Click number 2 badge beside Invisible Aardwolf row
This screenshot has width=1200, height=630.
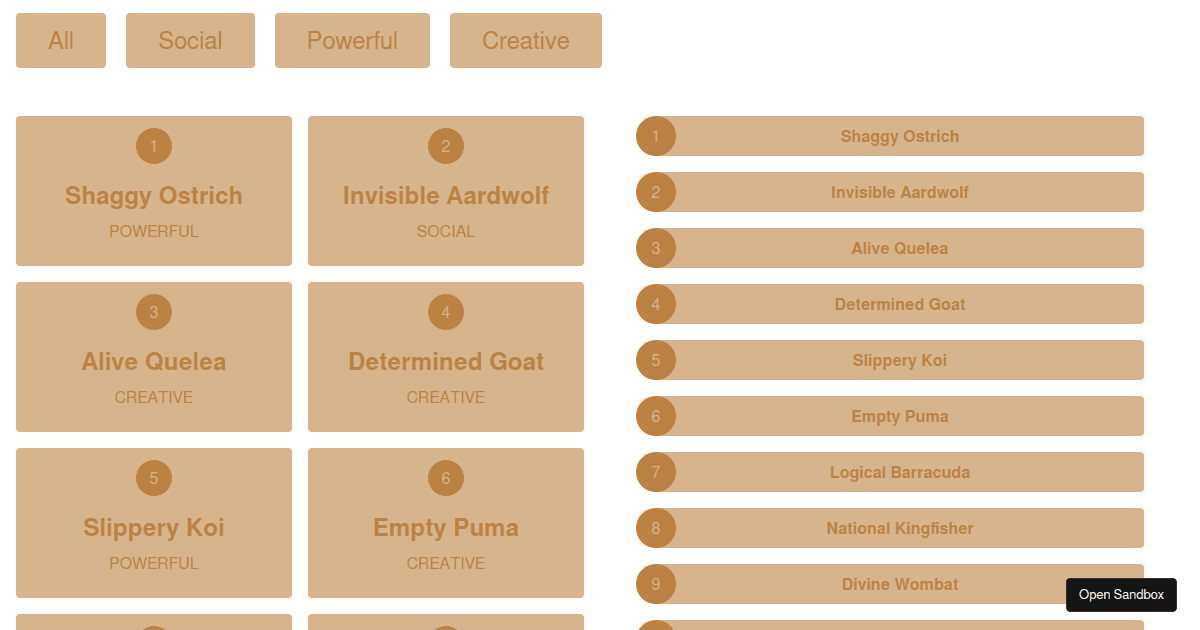(x=656, y=192)
